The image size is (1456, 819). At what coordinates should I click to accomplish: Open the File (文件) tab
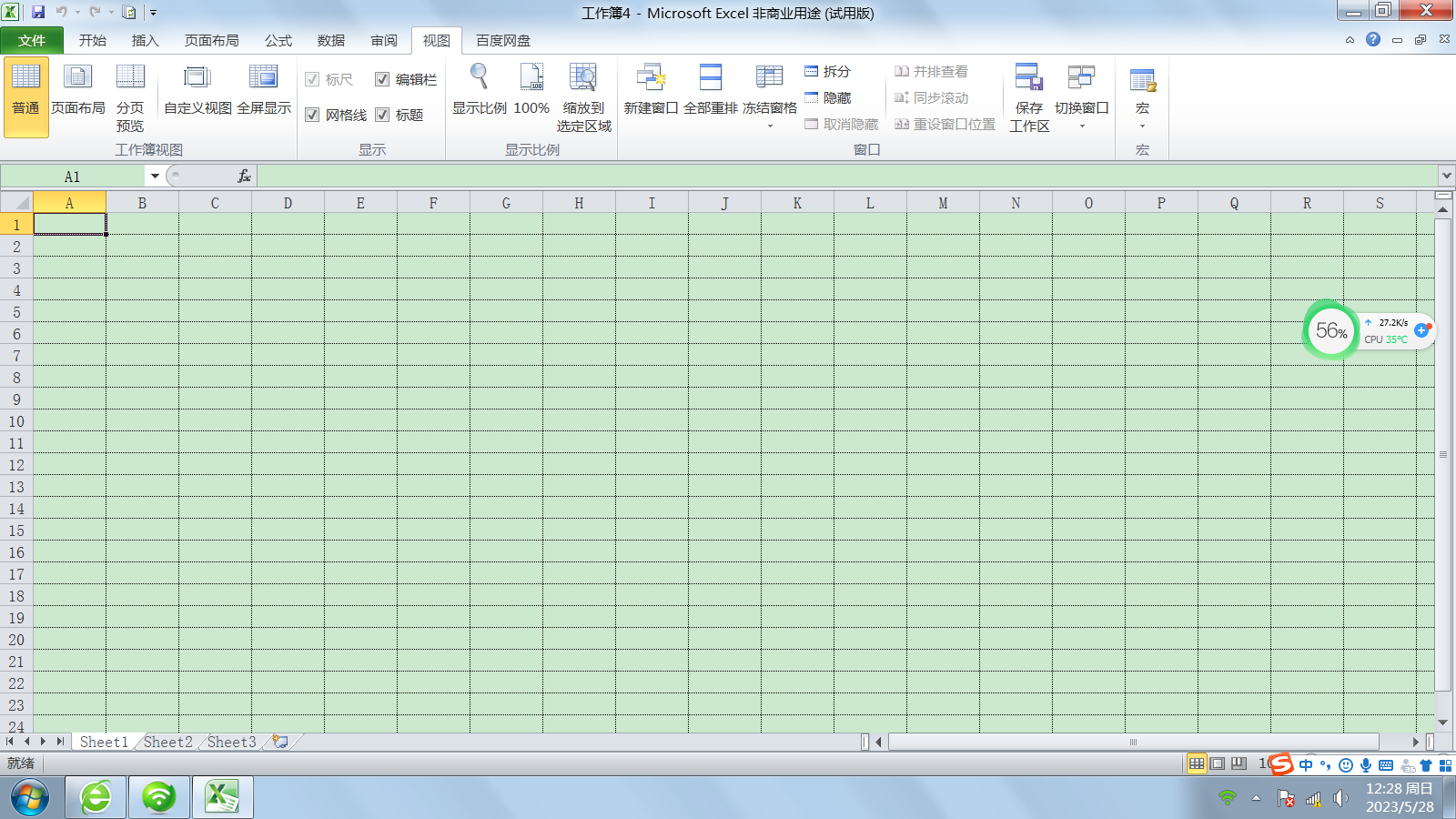[32, 40]
